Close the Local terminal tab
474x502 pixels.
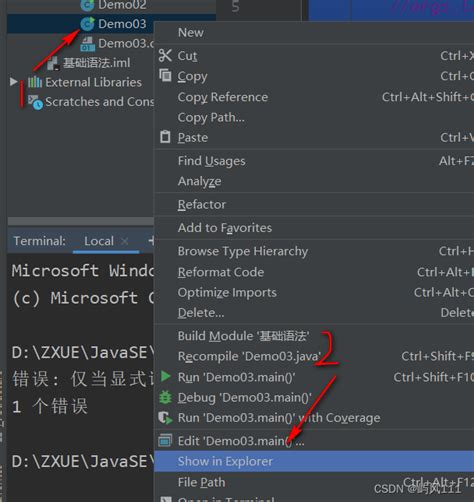pyautogui.click(x=125, y=241)
